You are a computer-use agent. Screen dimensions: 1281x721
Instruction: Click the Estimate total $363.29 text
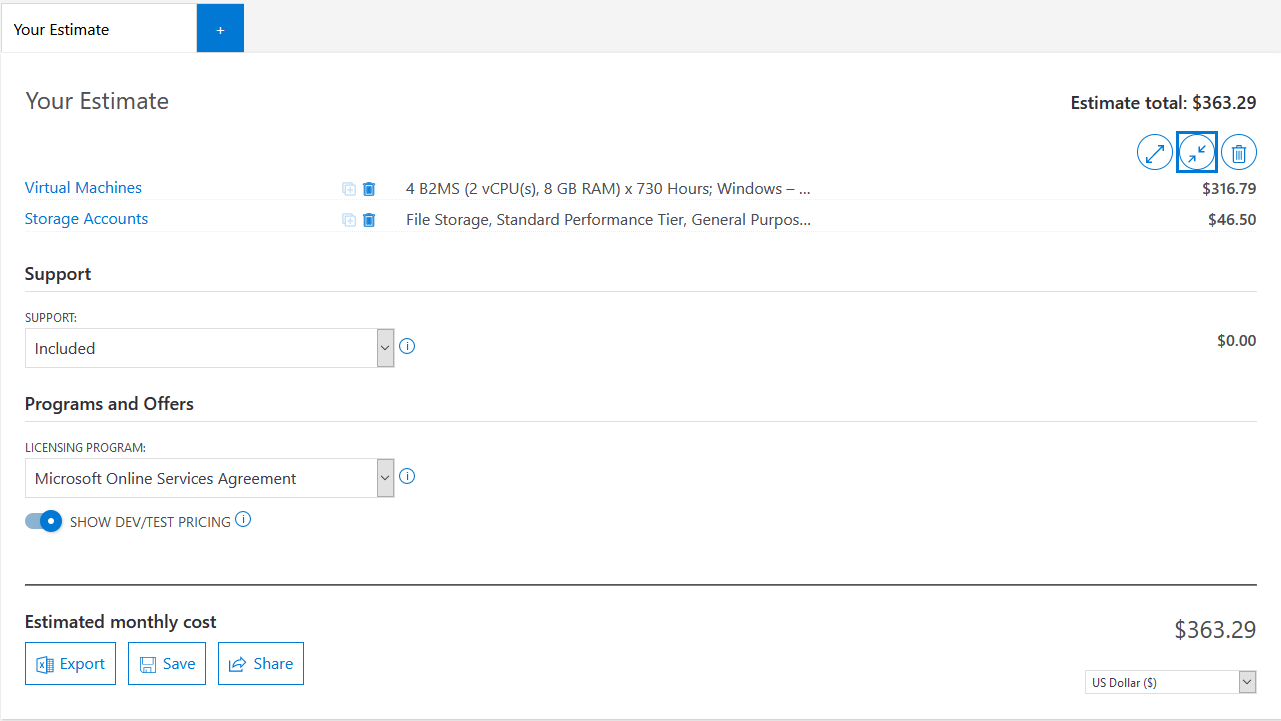coord(1164,102)
